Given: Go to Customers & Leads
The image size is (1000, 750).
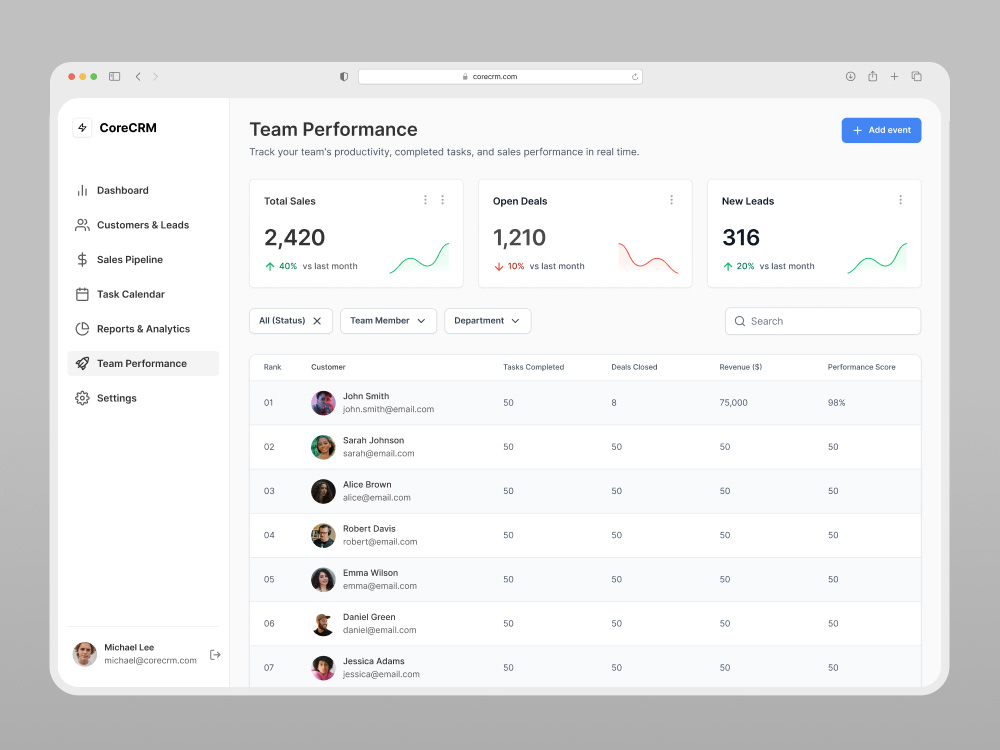Looking at the screenshot, I should [143, 224].
